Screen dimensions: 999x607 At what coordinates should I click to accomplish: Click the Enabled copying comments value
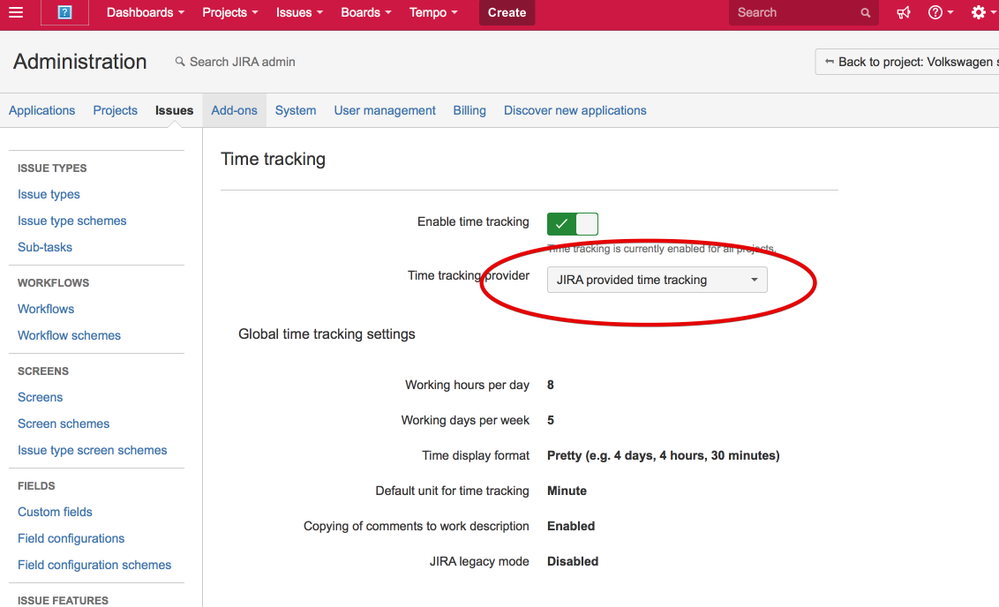(571, 526)
